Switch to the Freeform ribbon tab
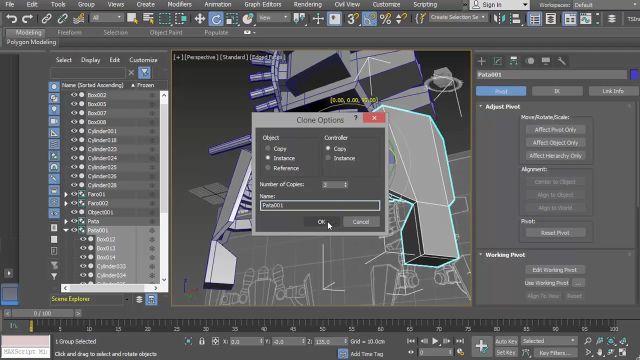The width and height of the screenshot is (640, 360). point(69,32)
